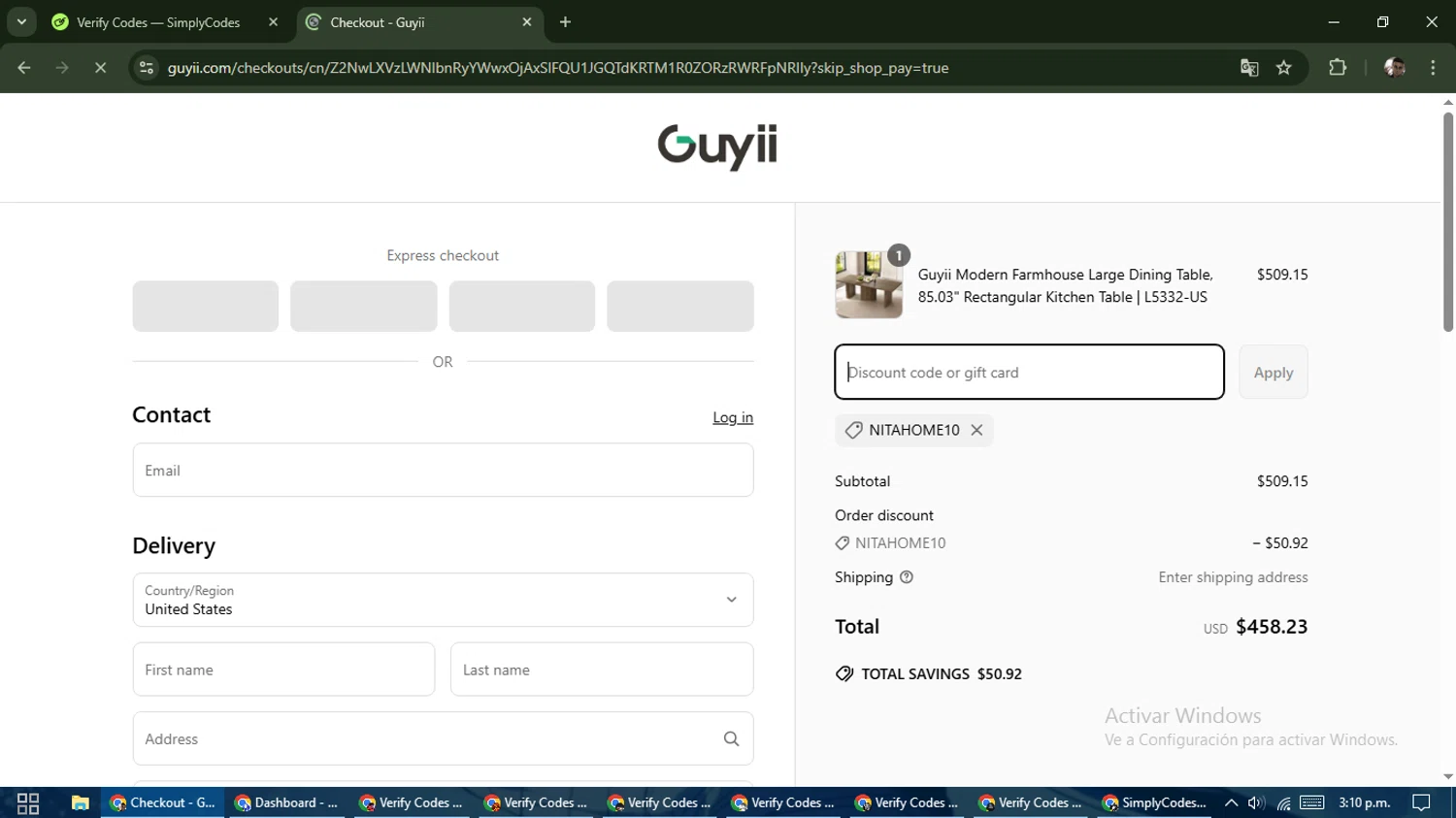The image size is (1456, 818).
Task: Go back to previous page
Action: (24, 68)
